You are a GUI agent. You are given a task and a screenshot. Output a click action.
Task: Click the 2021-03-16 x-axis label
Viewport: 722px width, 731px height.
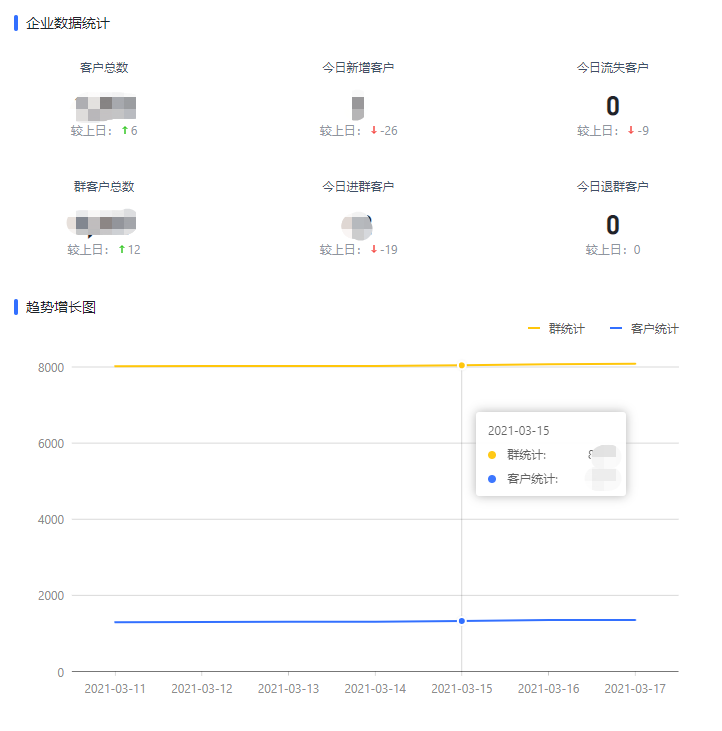coord(549,689)
